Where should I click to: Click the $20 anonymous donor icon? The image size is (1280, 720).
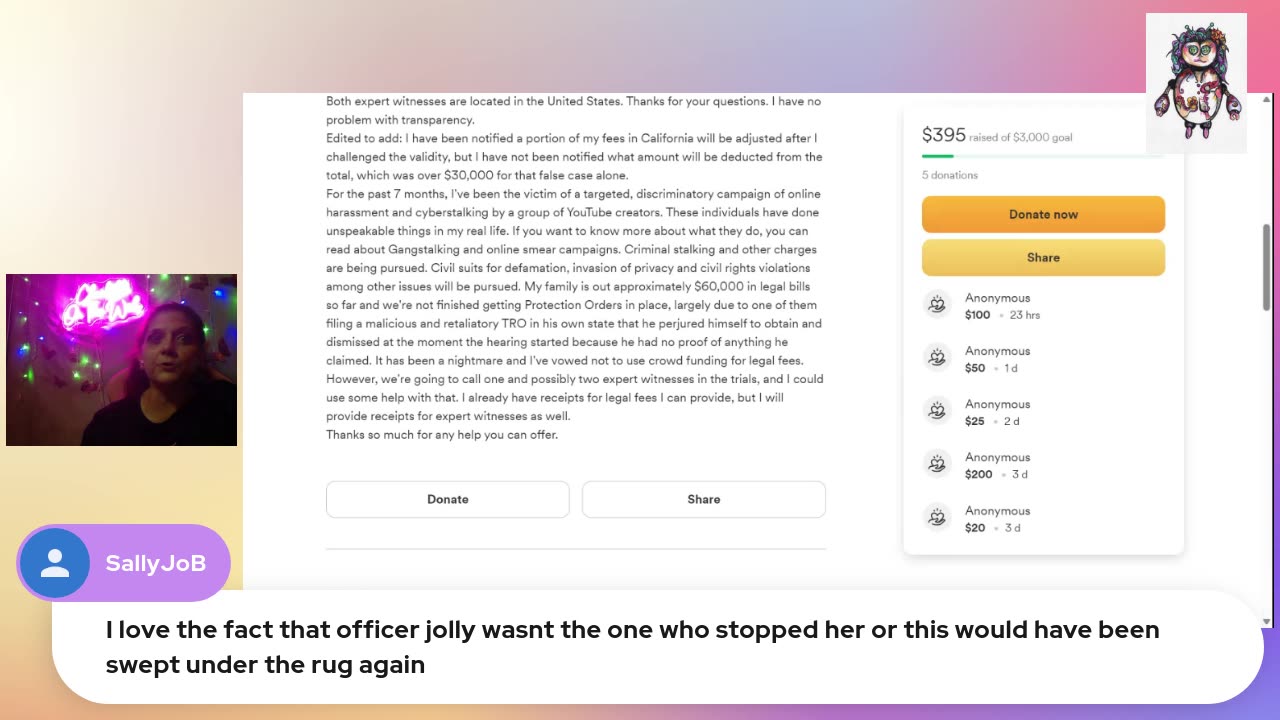(937, 517)
